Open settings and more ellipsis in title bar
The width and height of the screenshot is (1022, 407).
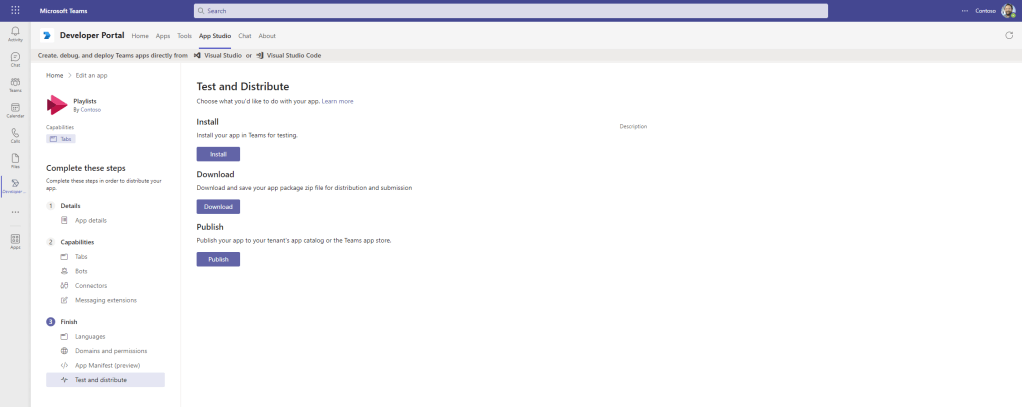964,10
